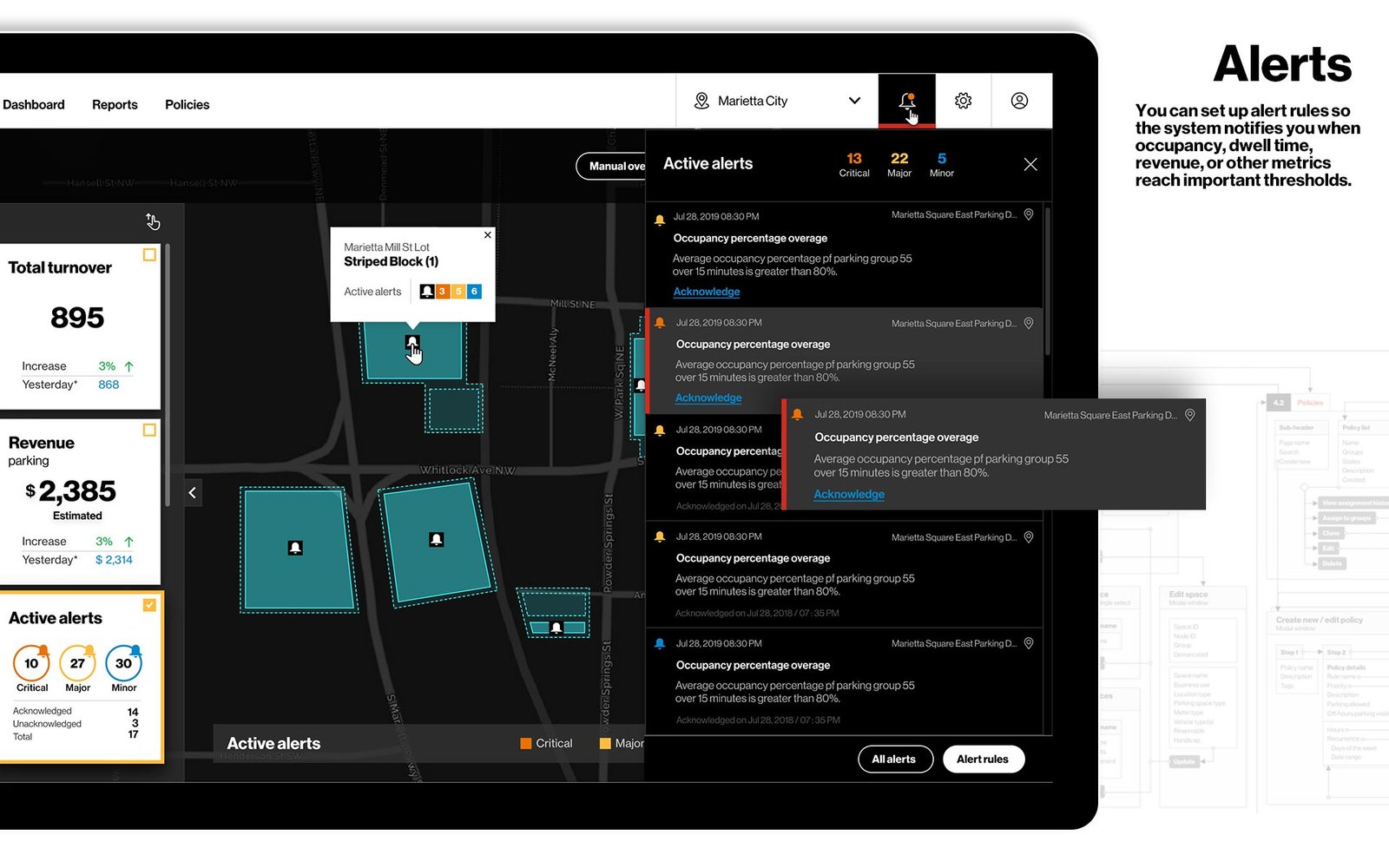Screen dimensions: 1389x868
Task: Select the orange critical count 3 in popup
Action: pyautogui.click(x=443, y=292)
